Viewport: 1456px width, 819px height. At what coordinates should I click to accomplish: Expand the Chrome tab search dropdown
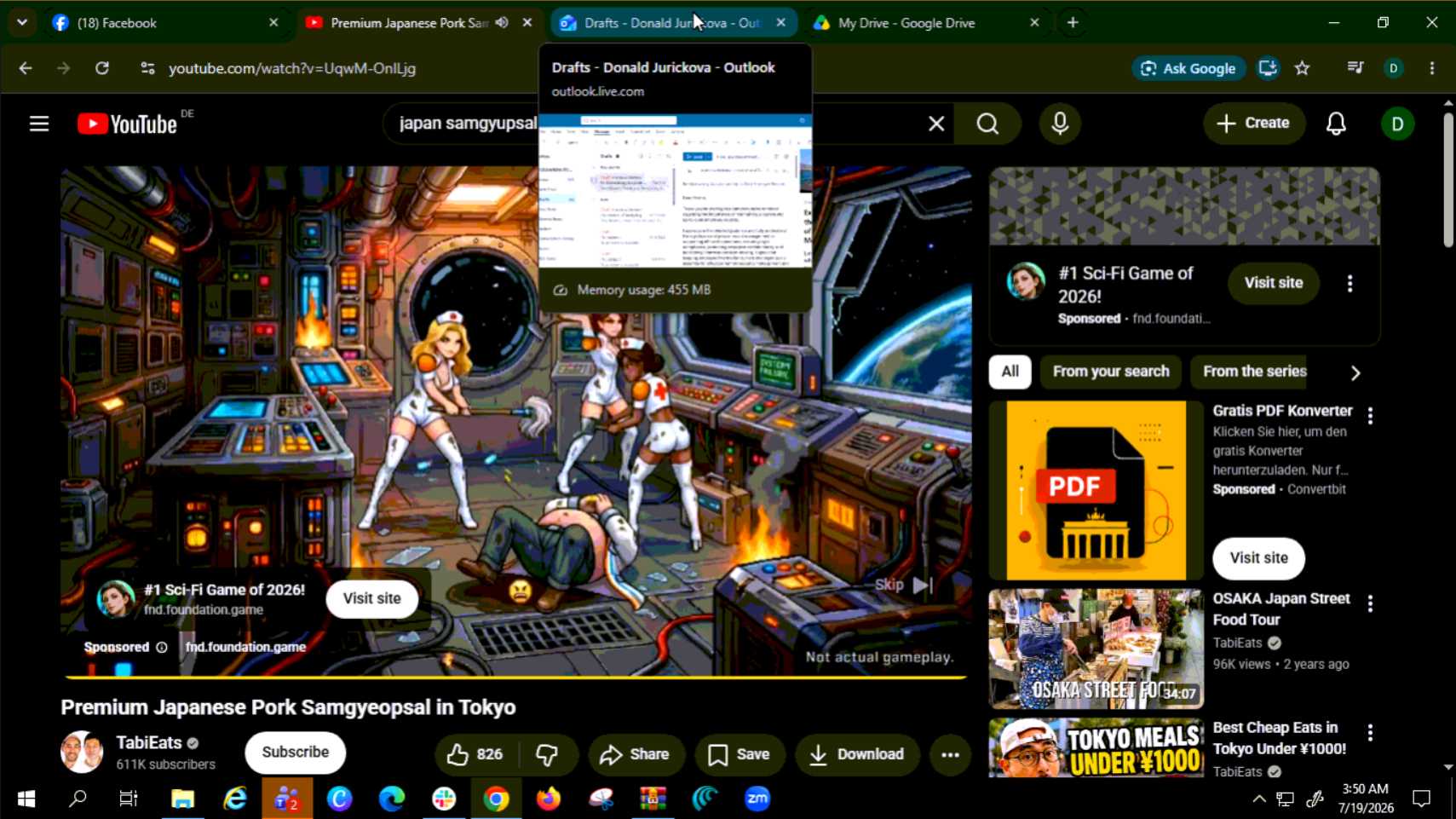(x=22, y=23)
